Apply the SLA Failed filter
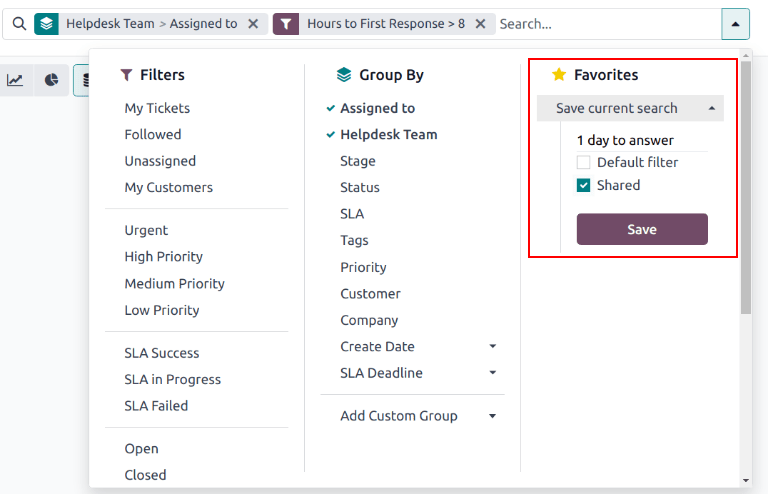The width and height of the screenshot is (768, 494). pos(156,406)
